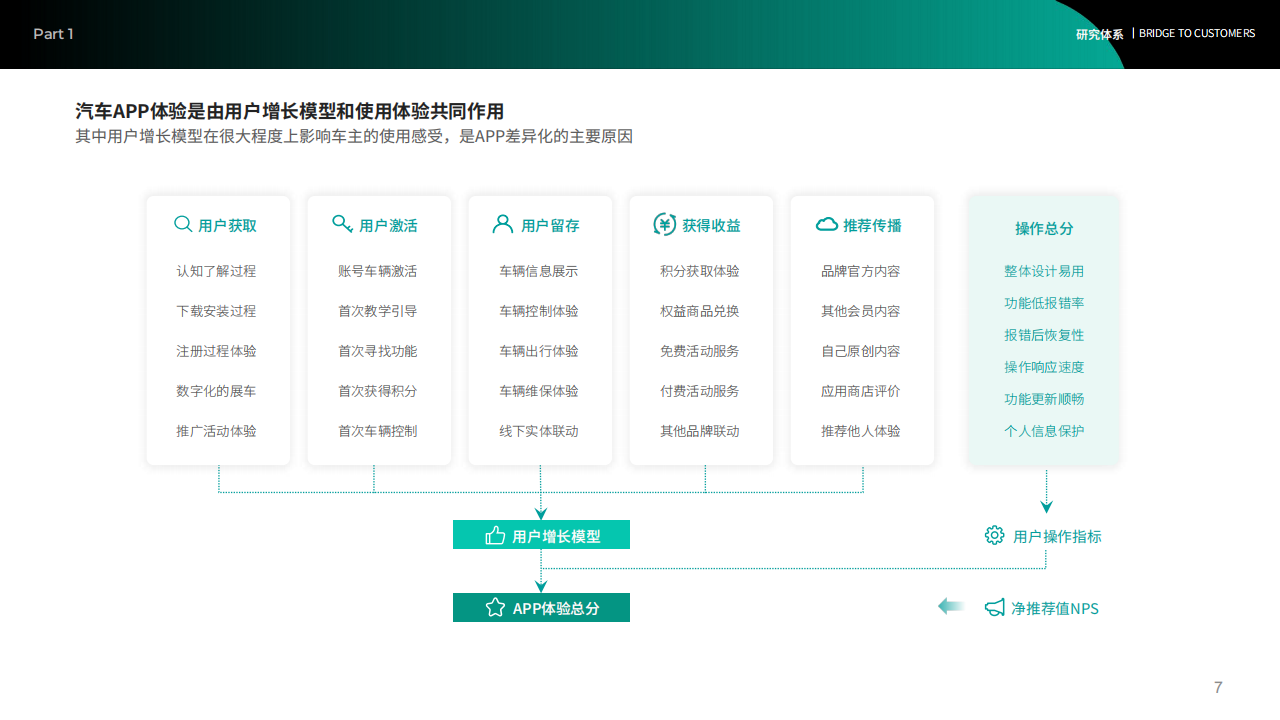The height and width of the screenshot is (720, 1280).
Task: Click the left arrow icon near 净推荐值NPS
Action: [951, 606]
